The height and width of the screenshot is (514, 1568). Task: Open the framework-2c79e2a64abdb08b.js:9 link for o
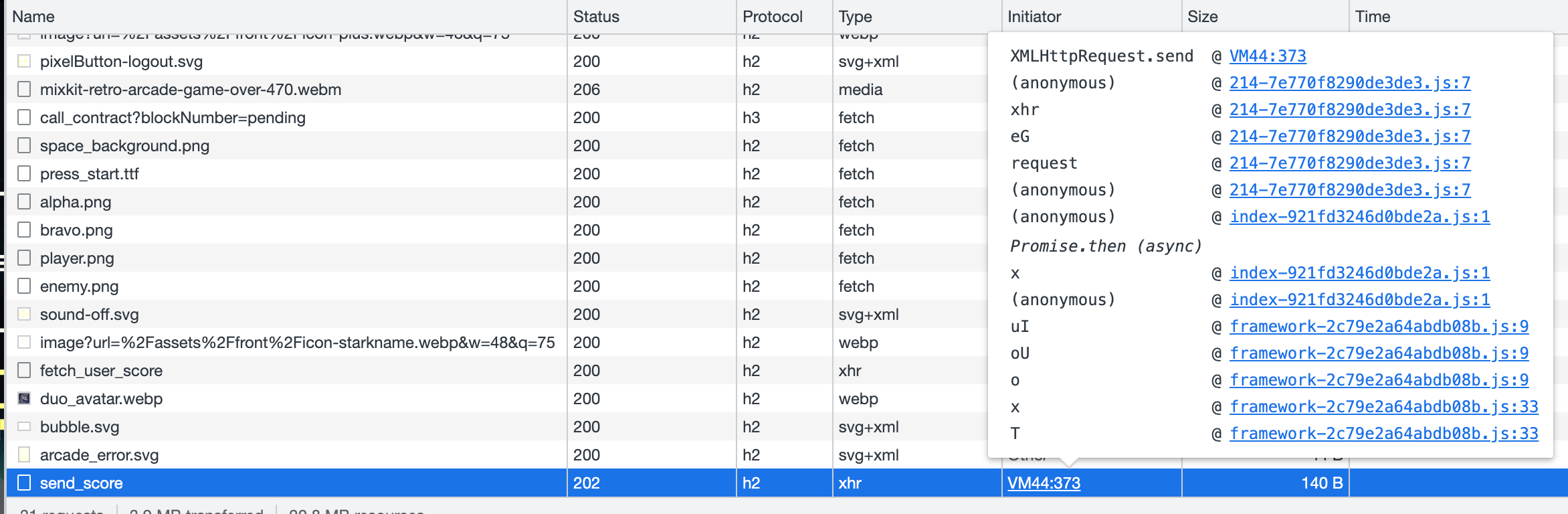click(x=1379, y=380)
